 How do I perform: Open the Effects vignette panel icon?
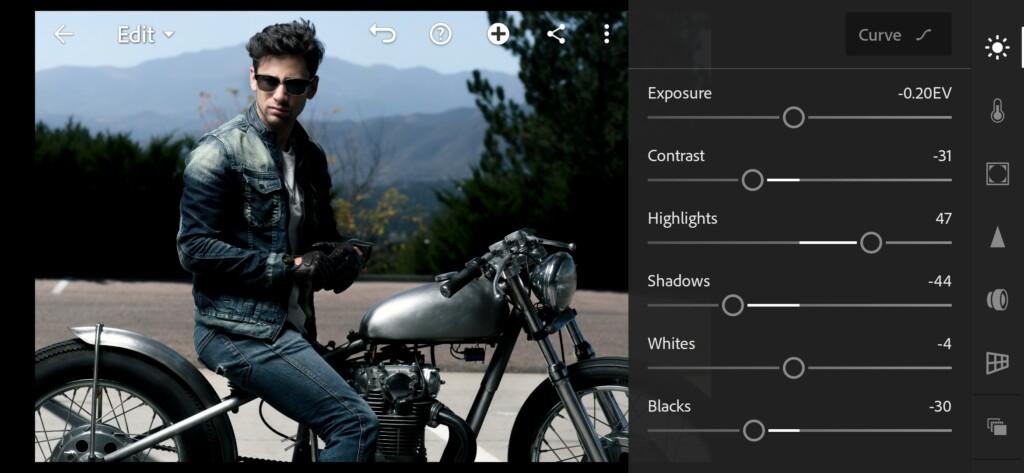pyautogui.click(x=997, y=174)
